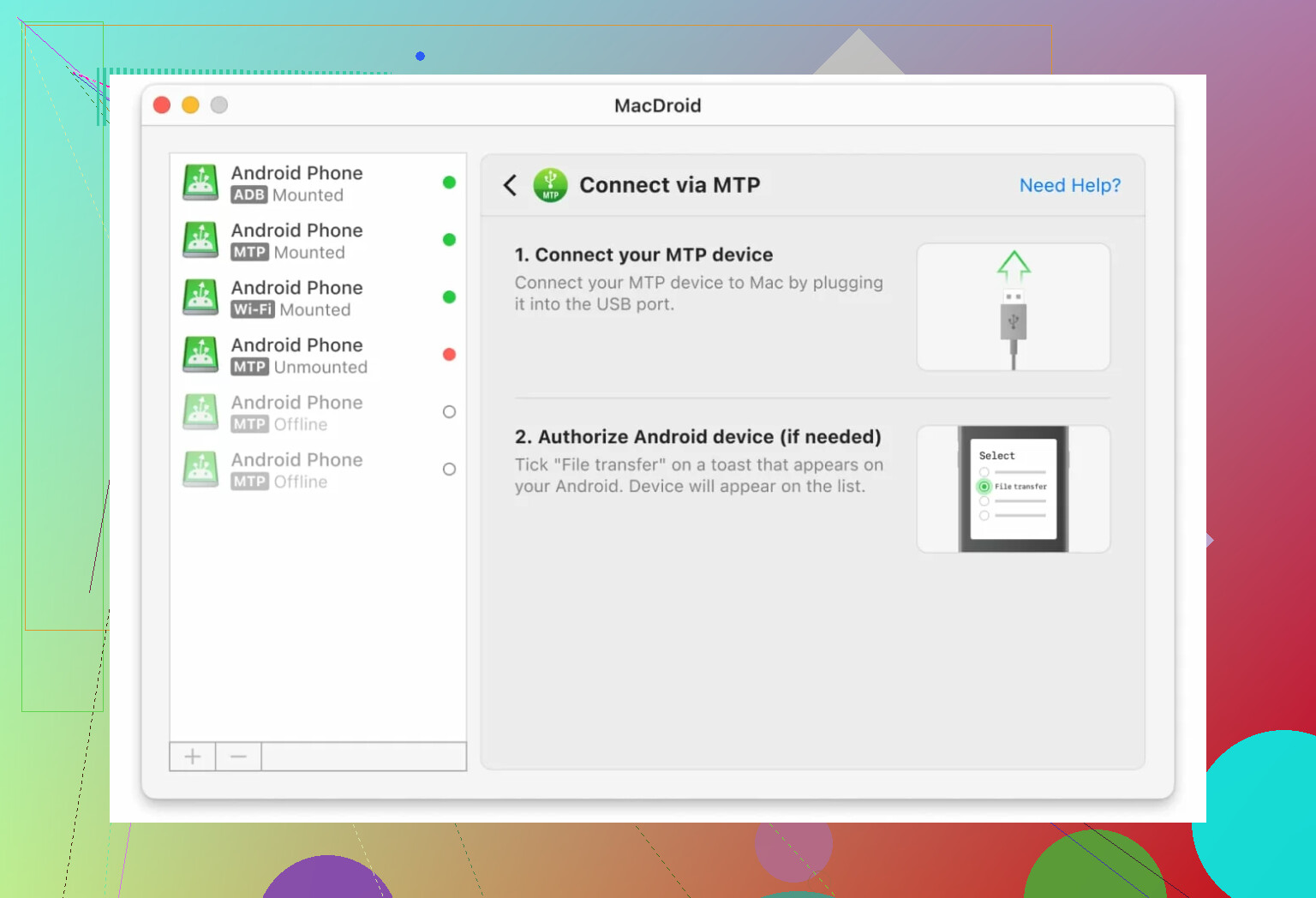Screen dimensions: 1316x898
Task: Click the red status dot for Unmounted phone
Action: [x=449, y=355]
